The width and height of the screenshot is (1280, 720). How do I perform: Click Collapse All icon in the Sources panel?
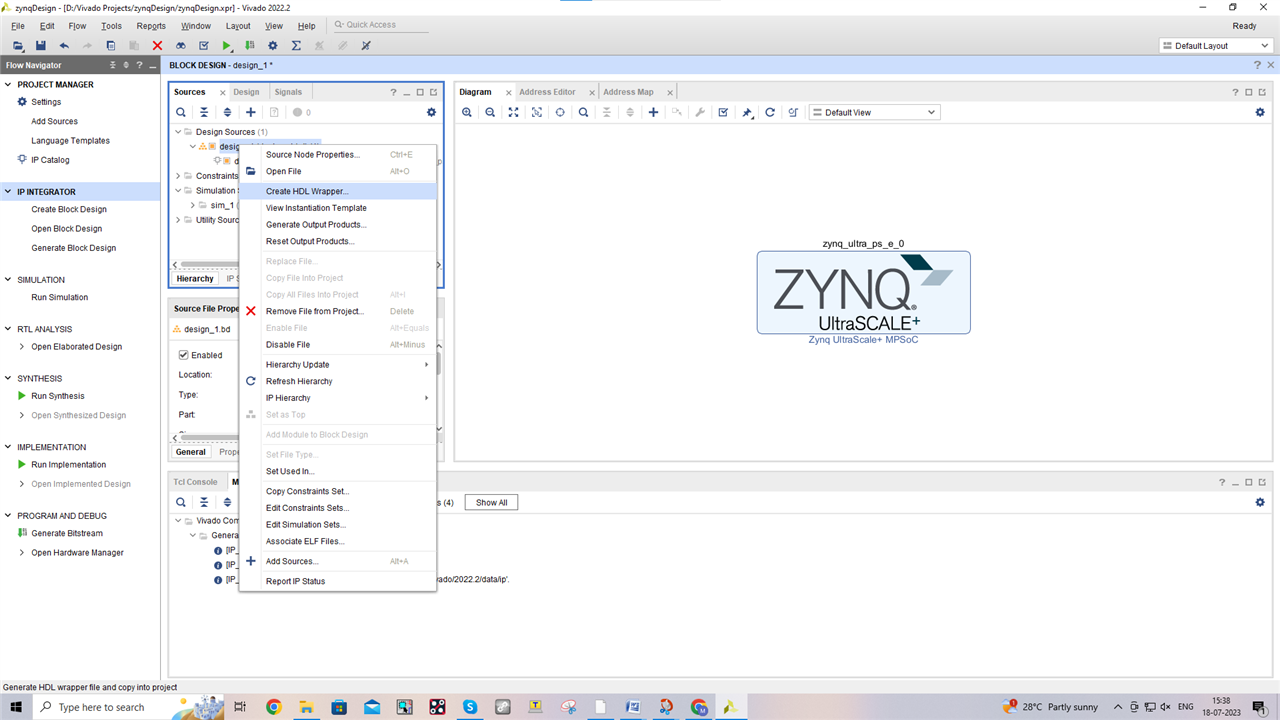click(204, 112)
